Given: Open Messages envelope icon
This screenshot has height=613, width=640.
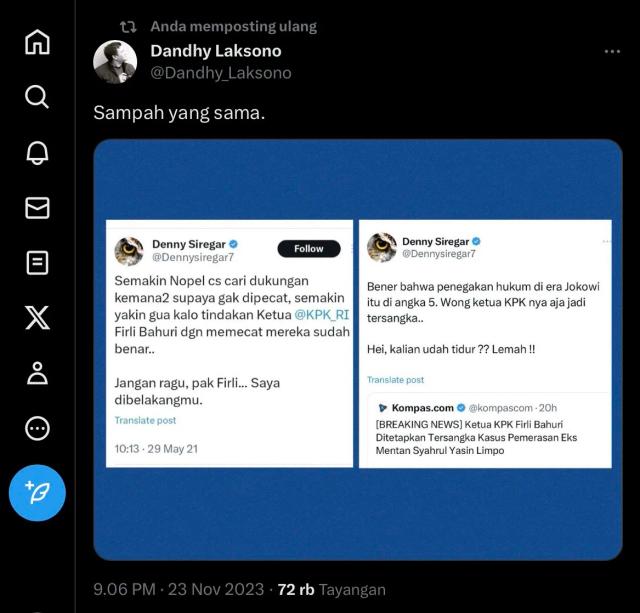Looking at the screenshot, I should (x=37, y=208).
